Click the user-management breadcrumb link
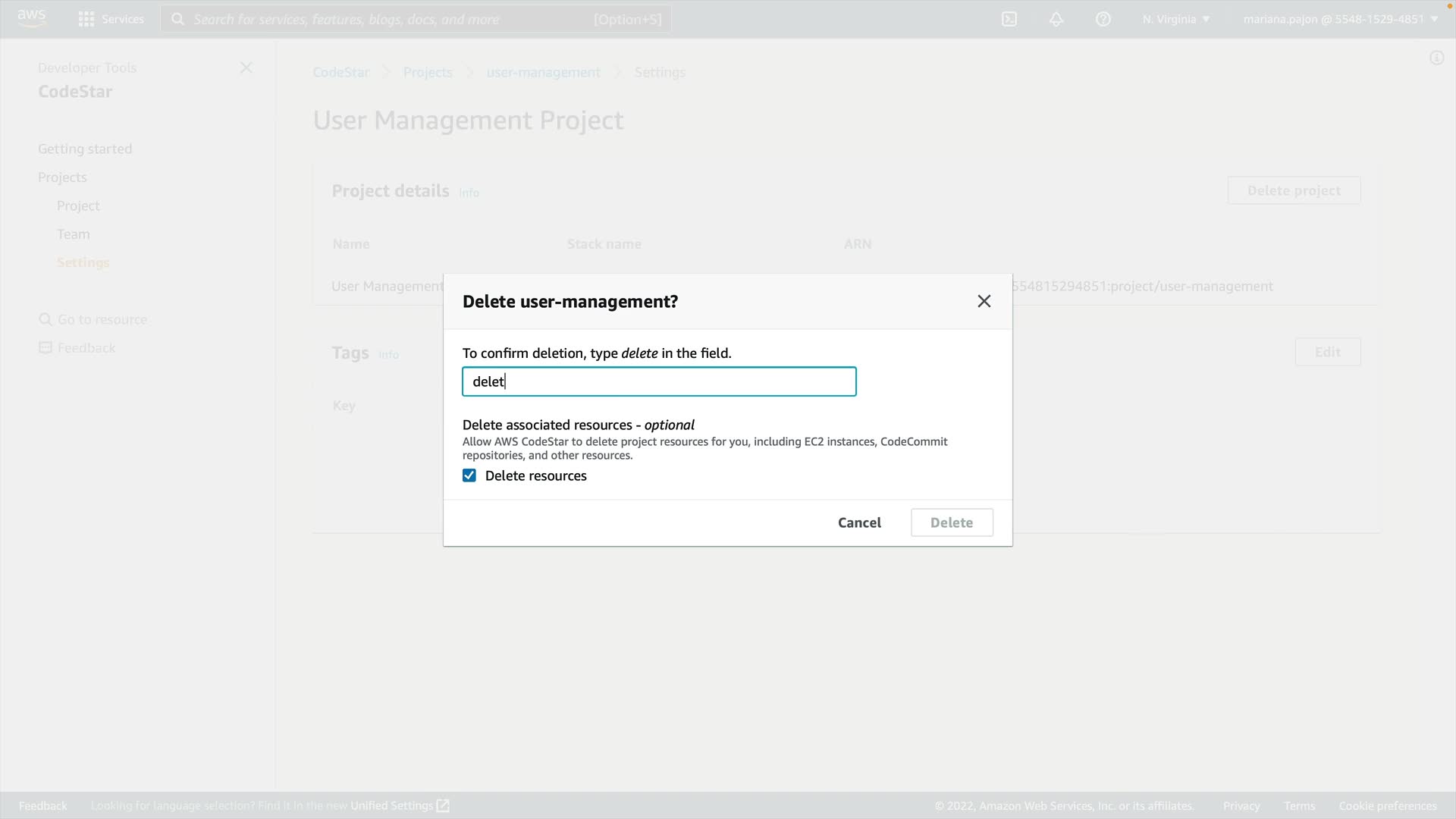 [543, 73]
